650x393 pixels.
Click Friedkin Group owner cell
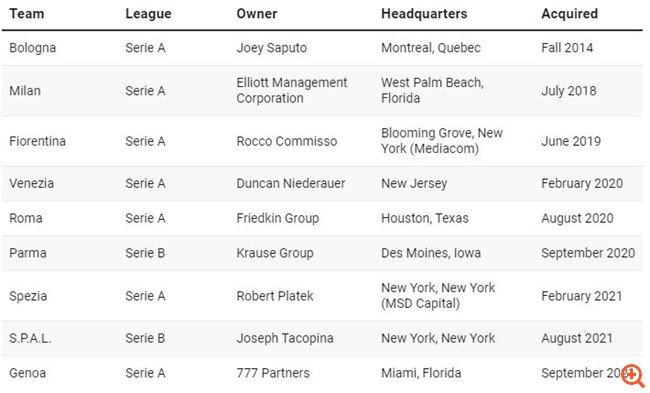(278, 218)
